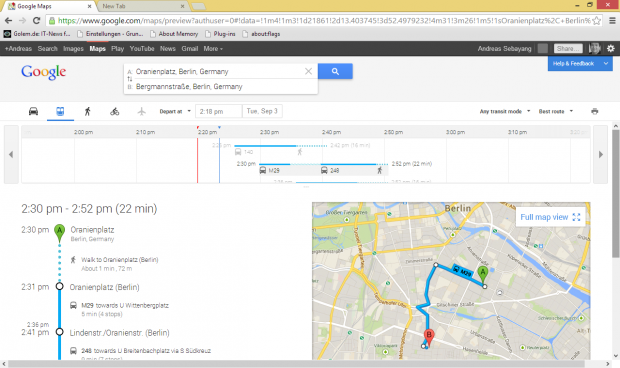This screenshot has width=620, height=368.
Task: Select the M29 bus segment in timeline
Action: [270, 170]
